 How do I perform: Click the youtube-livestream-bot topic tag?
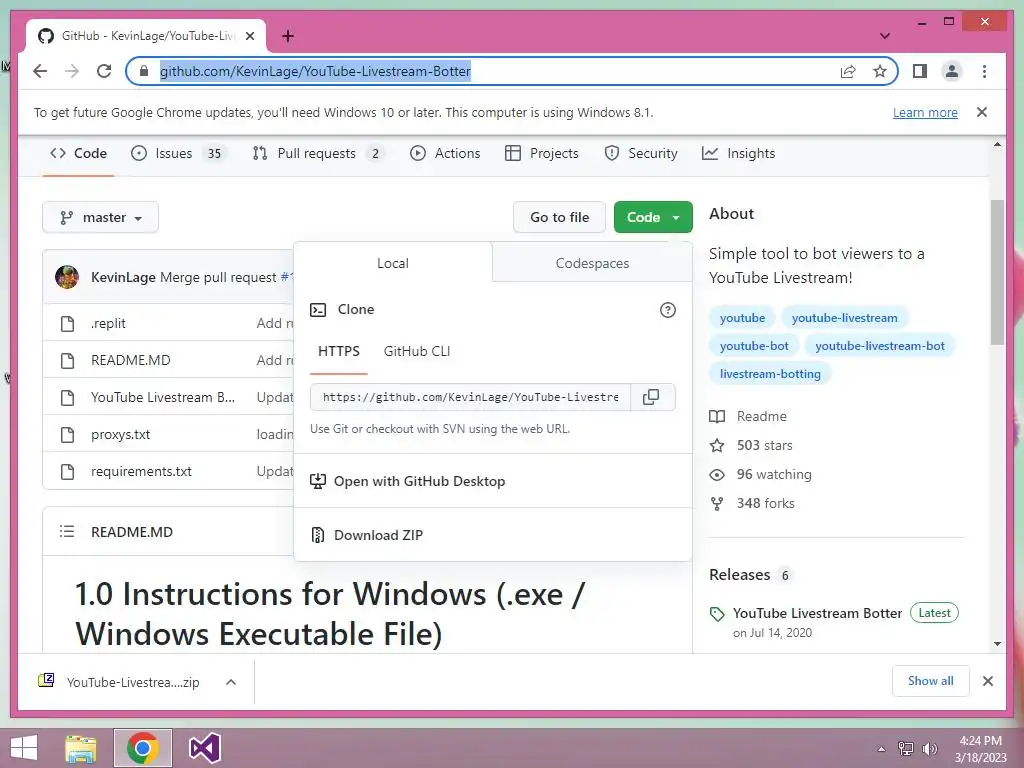tap(880, 346)
